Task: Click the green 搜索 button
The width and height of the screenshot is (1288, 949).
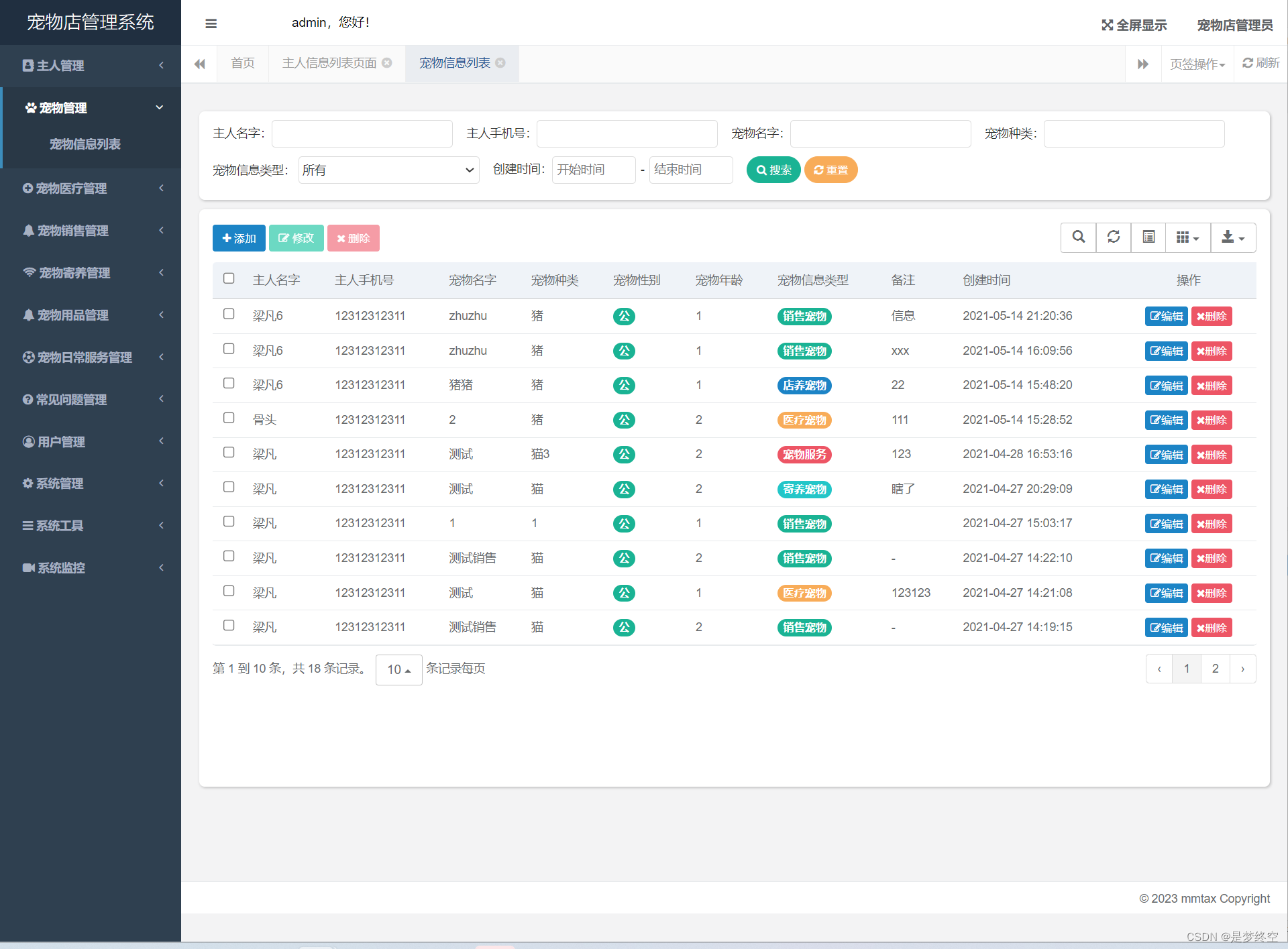Action: tap(773, 170)
